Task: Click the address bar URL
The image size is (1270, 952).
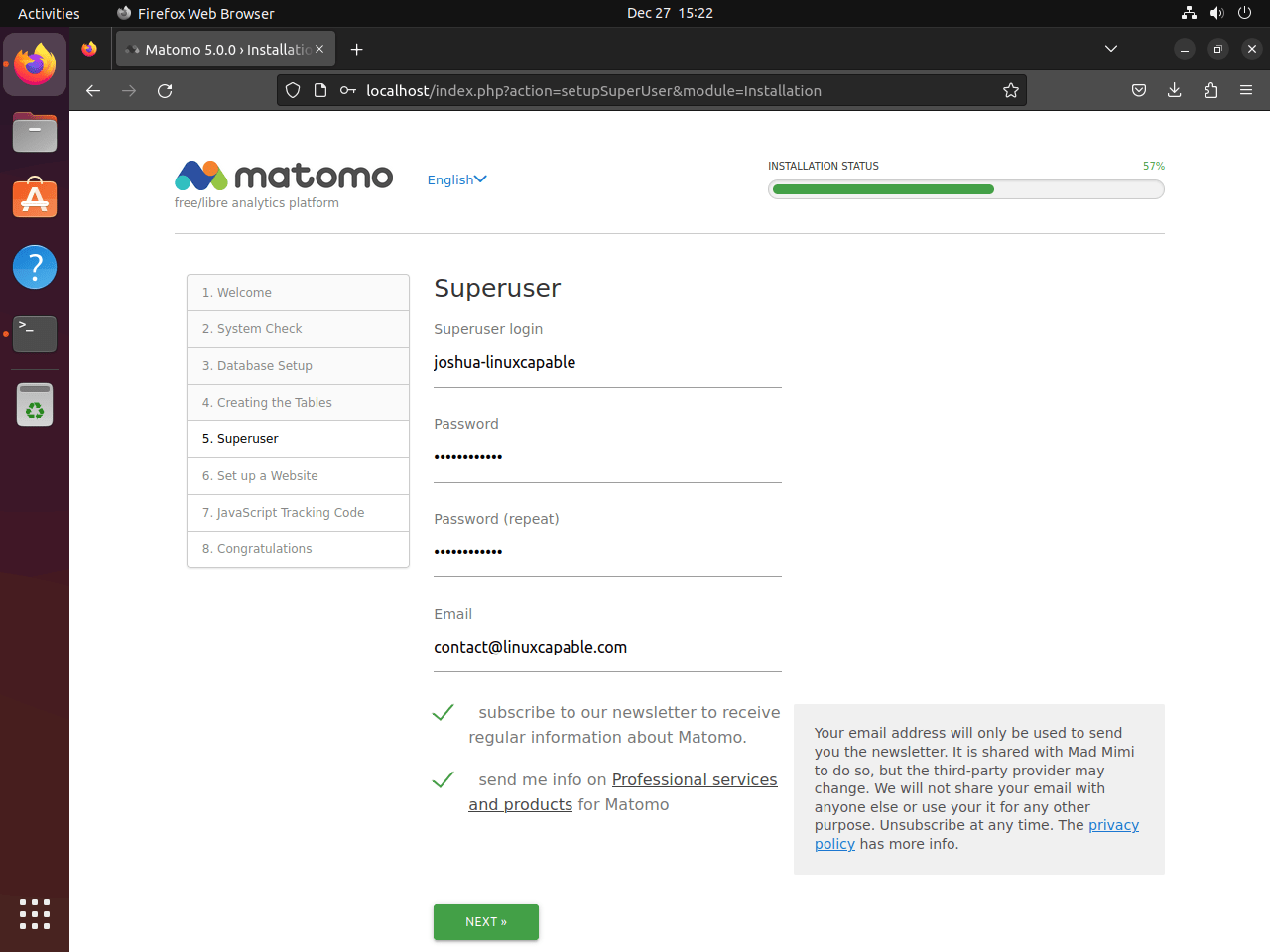Action: [593, 90]
